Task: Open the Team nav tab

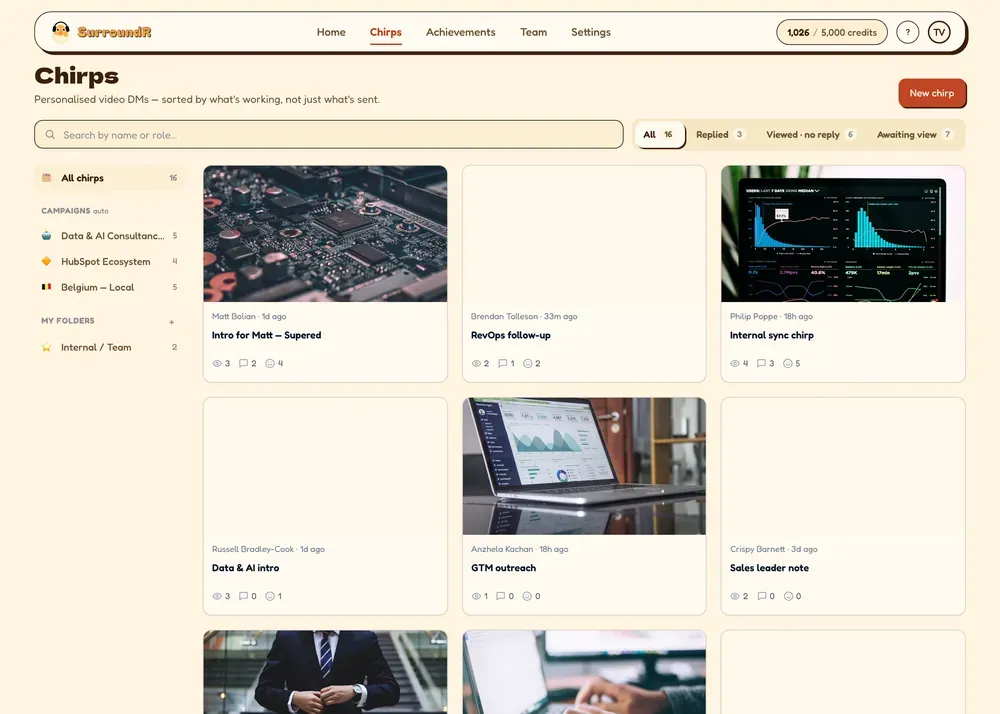Action: tap(533, 32)
